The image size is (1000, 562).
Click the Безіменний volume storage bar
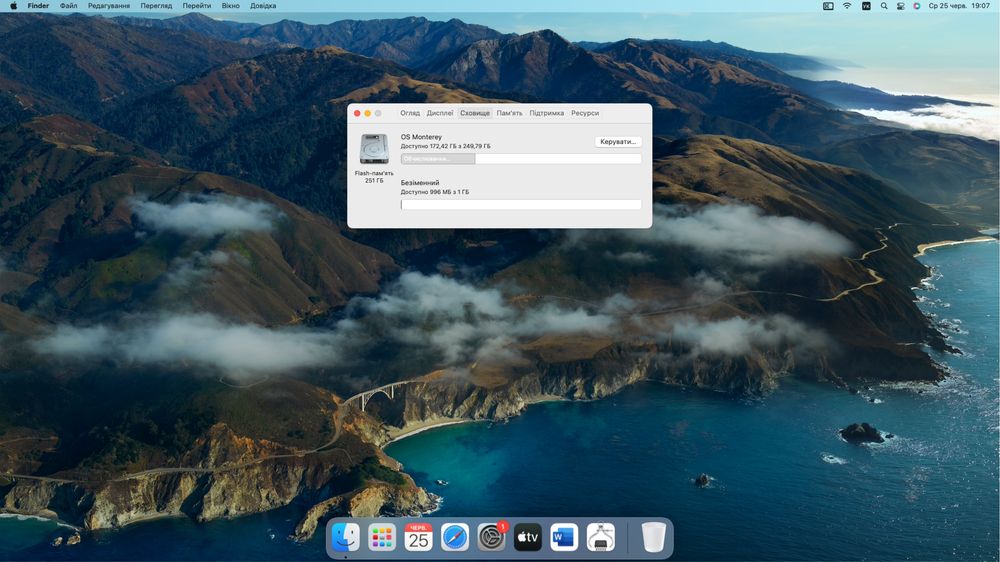pos(521,204)
